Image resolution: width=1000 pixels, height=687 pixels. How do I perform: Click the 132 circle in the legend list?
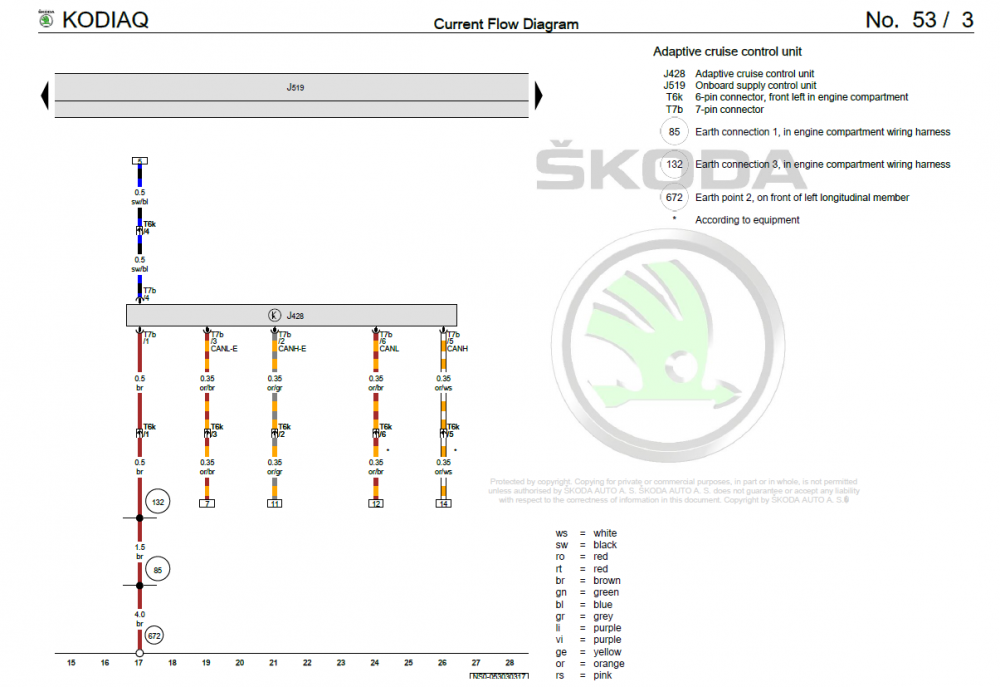pos(674,165)
